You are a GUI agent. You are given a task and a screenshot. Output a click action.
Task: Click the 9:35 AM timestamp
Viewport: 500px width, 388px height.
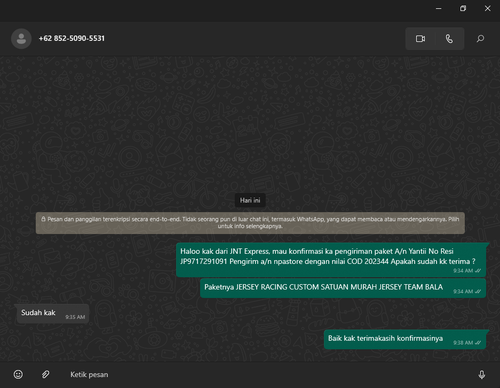(x=75, y=317)
